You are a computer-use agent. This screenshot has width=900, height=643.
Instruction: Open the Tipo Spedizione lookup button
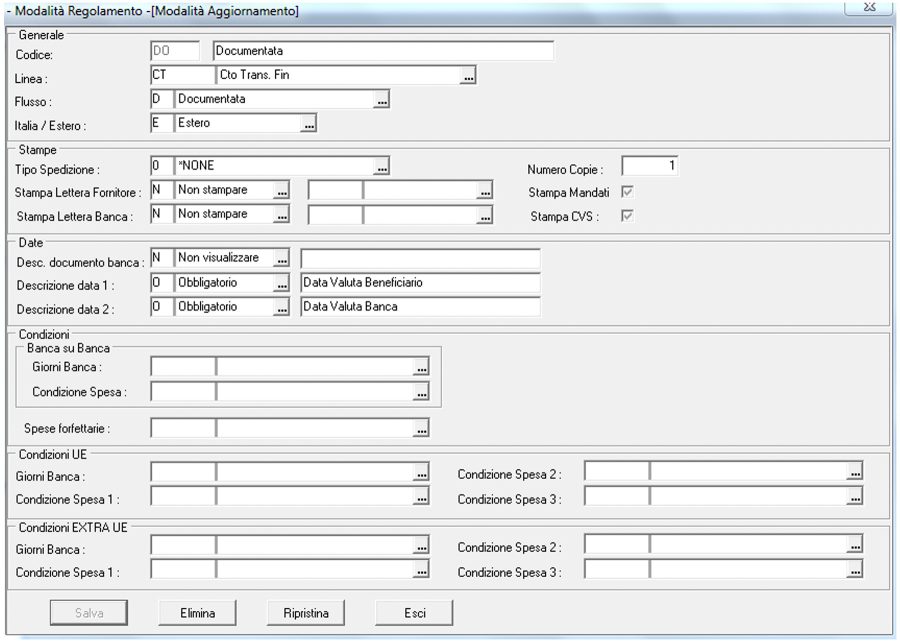(381, 166)
